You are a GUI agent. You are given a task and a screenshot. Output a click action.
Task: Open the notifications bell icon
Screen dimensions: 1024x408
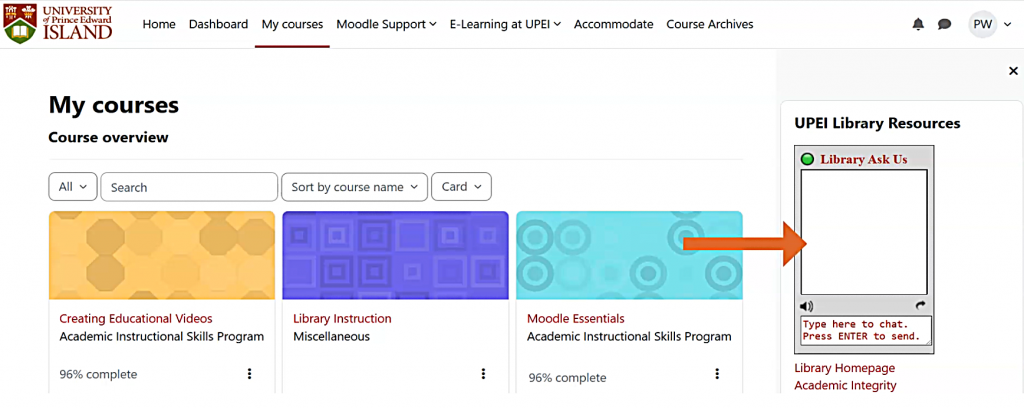click(x=918, y=24)
